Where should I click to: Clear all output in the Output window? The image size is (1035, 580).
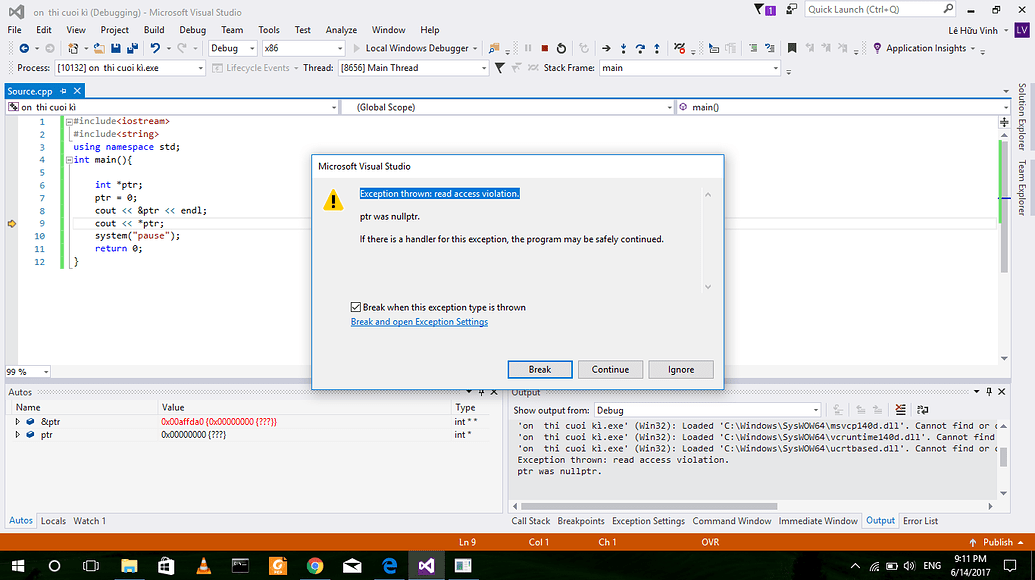click(x=899, y=409)
